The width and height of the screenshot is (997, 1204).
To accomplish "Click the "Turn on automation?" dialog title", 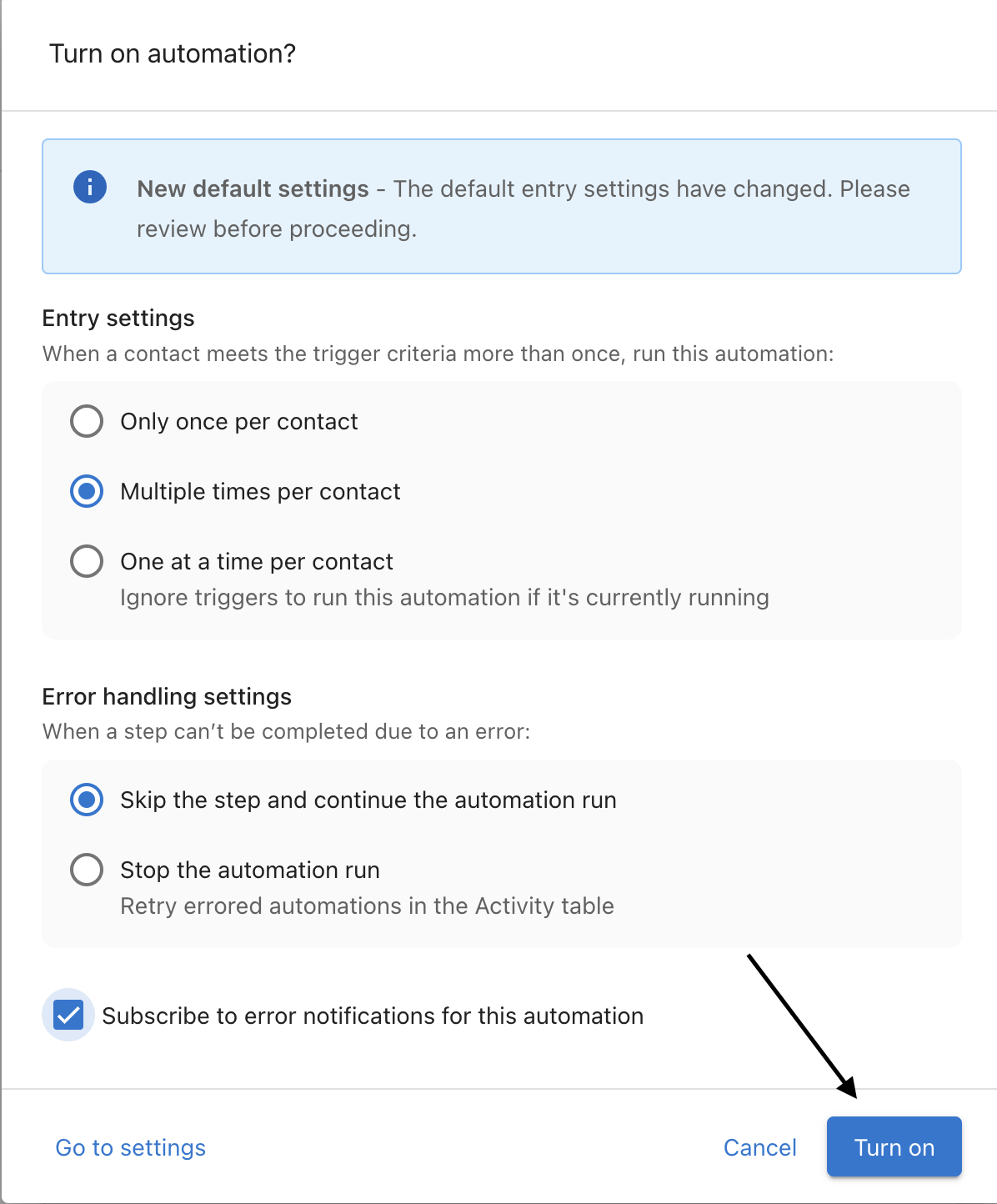I will [173, 53].
